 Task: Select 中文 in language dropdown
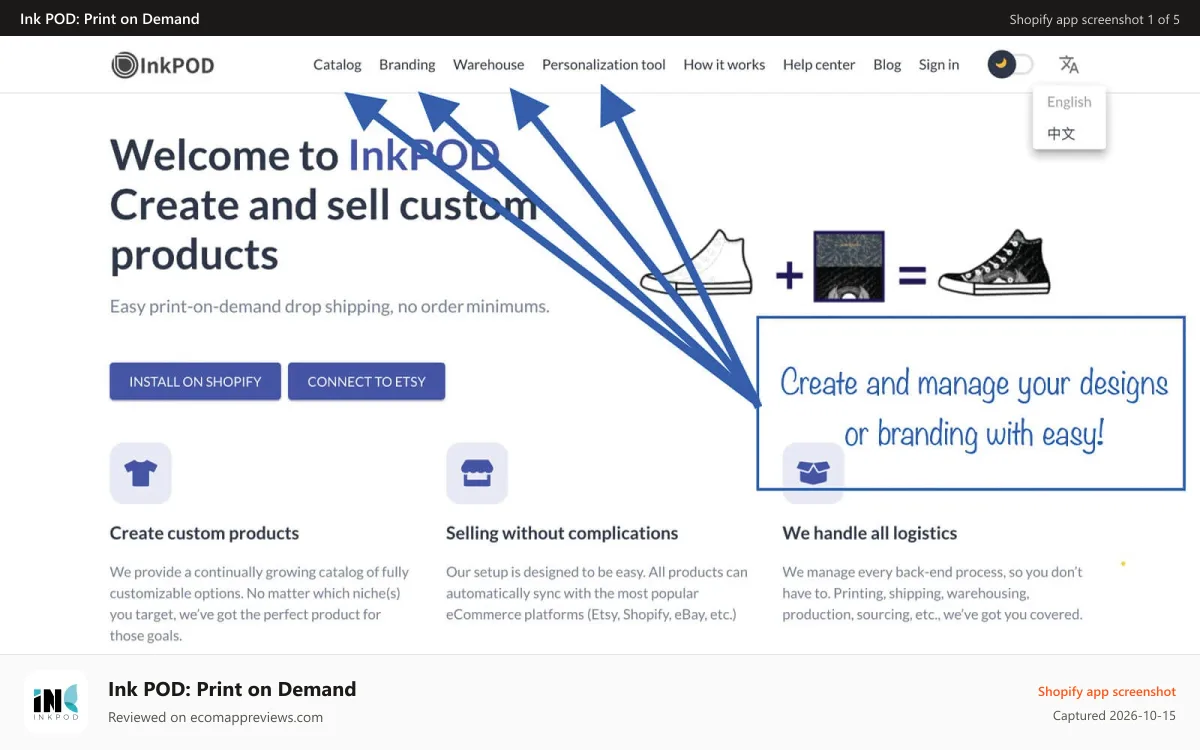pos(1061,133)
